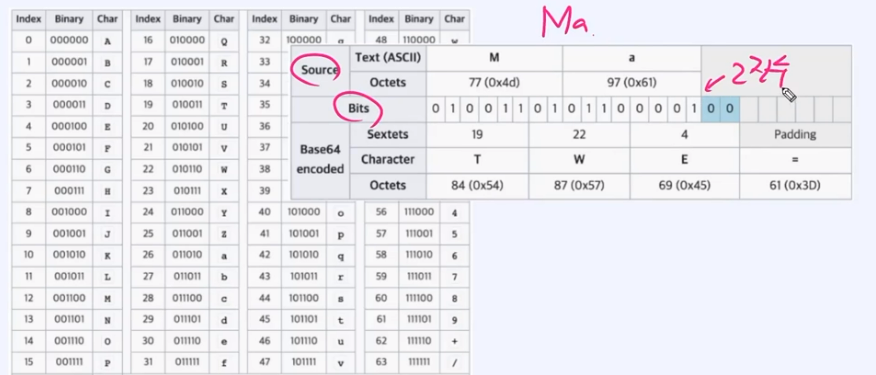Click index number '31' cell
This screenshot has width=876, height=375.
coord(148,362)
